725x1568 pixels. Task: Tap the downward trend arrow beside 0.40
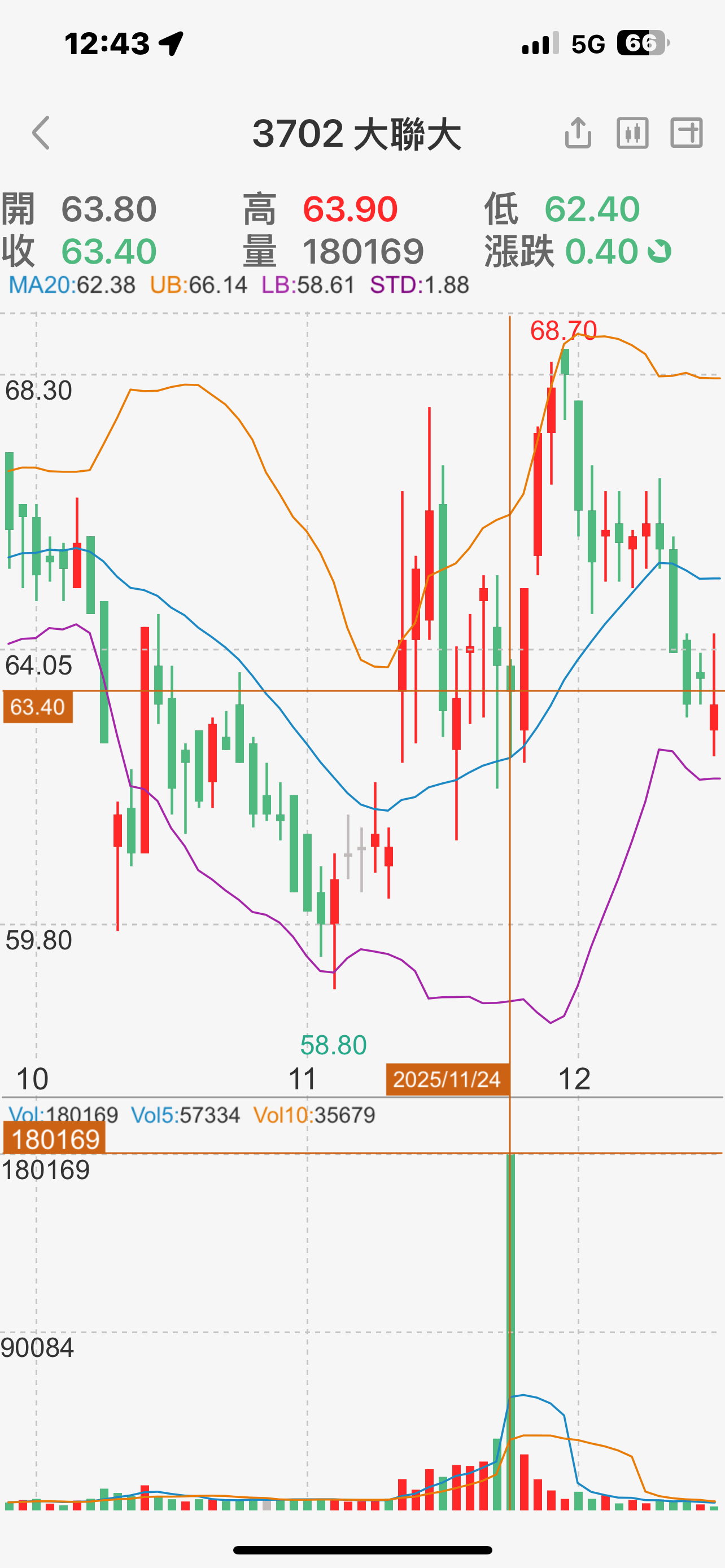coord(660,251)
